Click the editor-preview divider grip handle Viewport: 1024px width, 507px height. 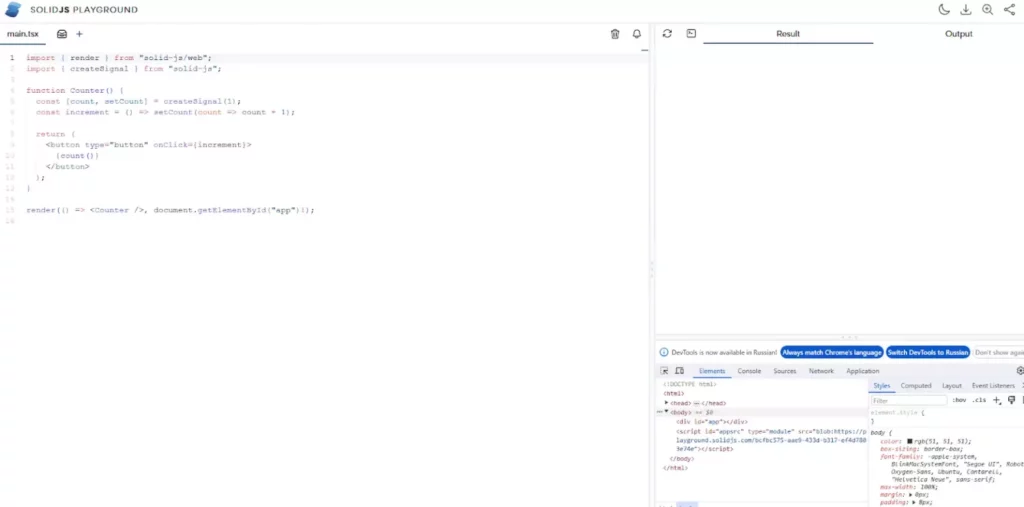pyautogui.click(x=652, y=271)
